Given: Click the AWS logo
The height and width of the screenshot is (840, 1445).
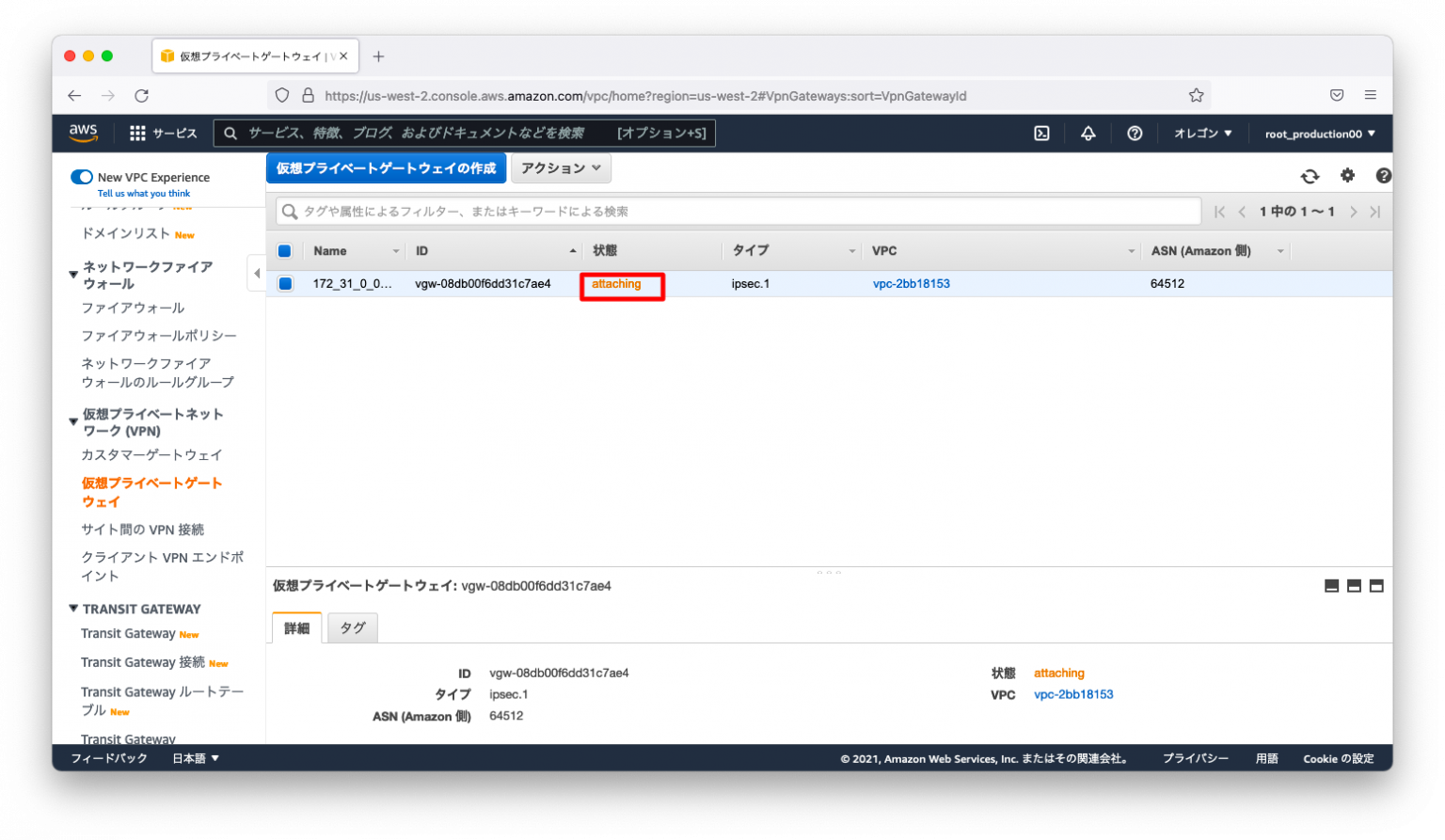Looking at the screenshot, I should tap(83, 133).
